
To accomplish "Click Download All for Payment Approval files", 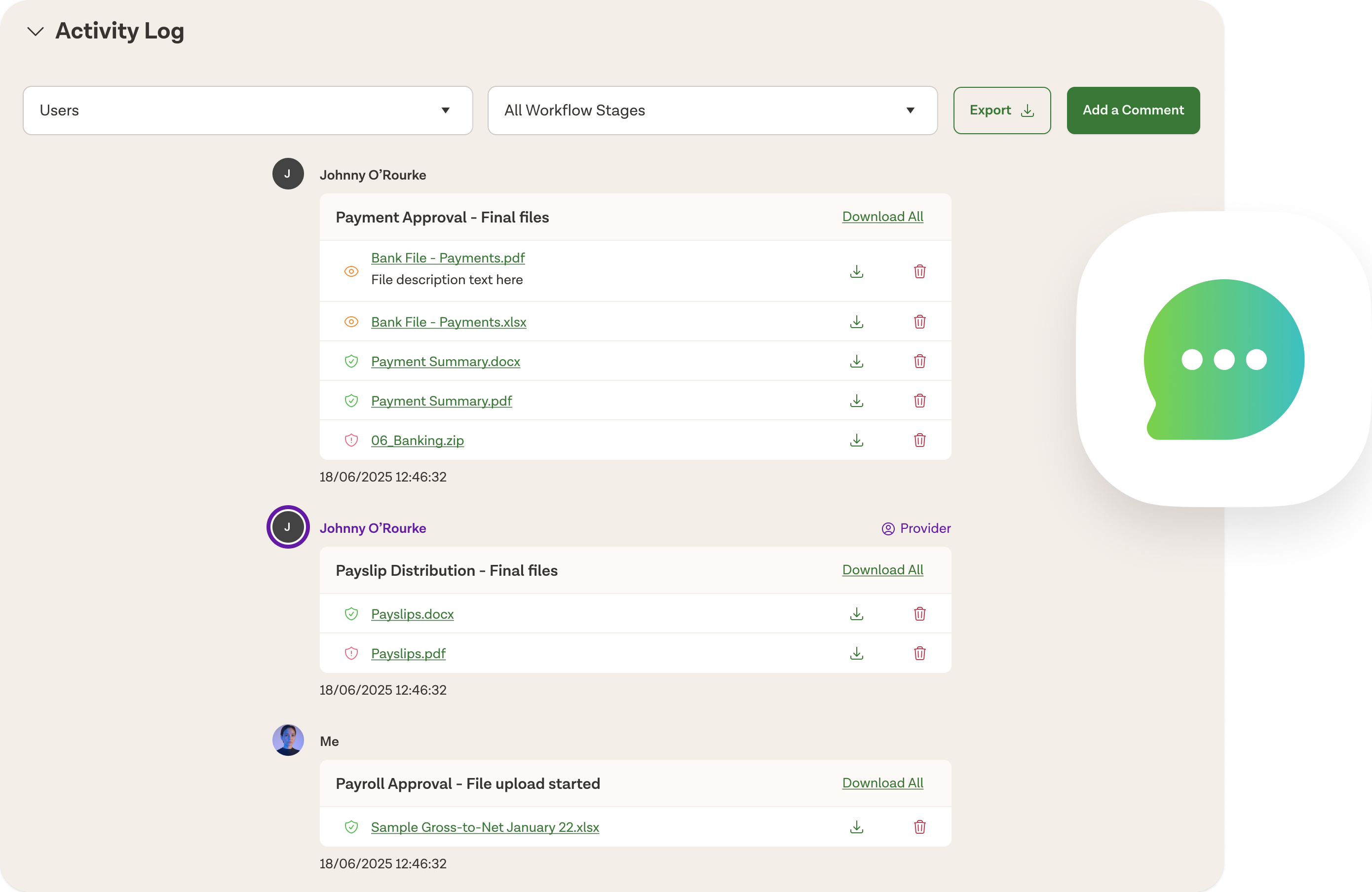I will click(x=882, y=217).
